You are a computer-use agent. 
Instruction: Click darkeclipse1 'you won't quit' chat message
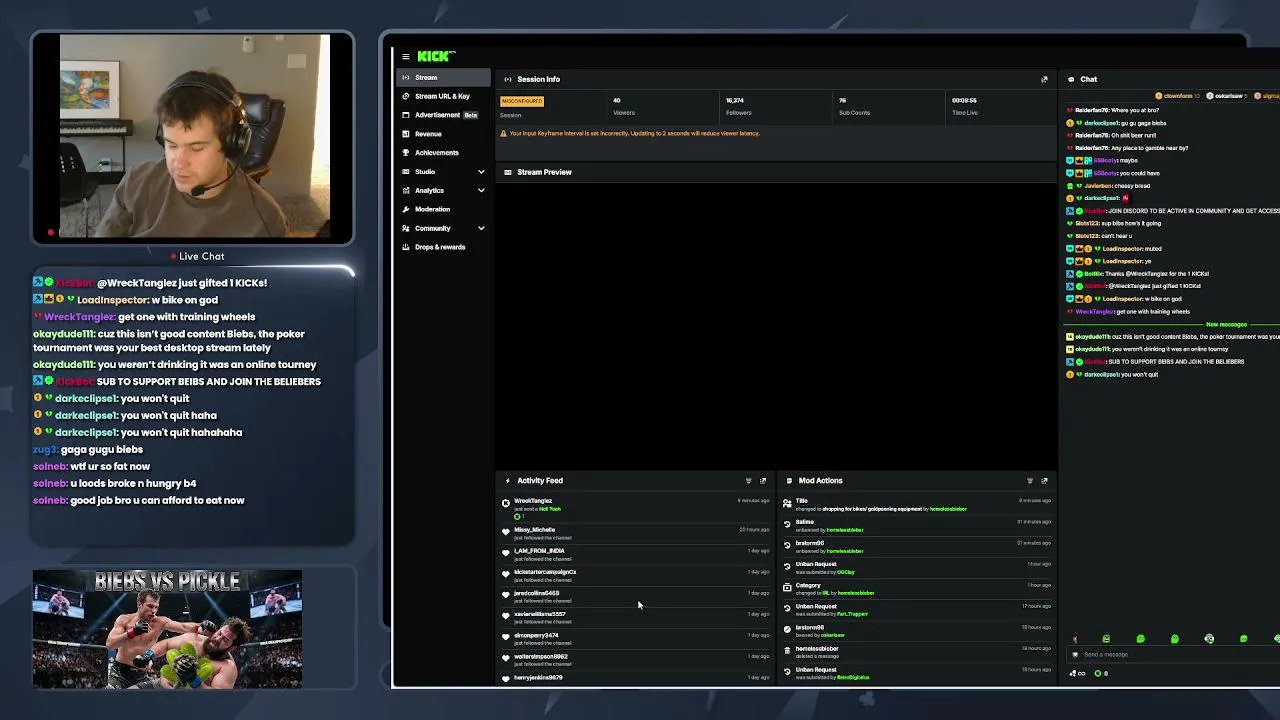coord(1114,374)
